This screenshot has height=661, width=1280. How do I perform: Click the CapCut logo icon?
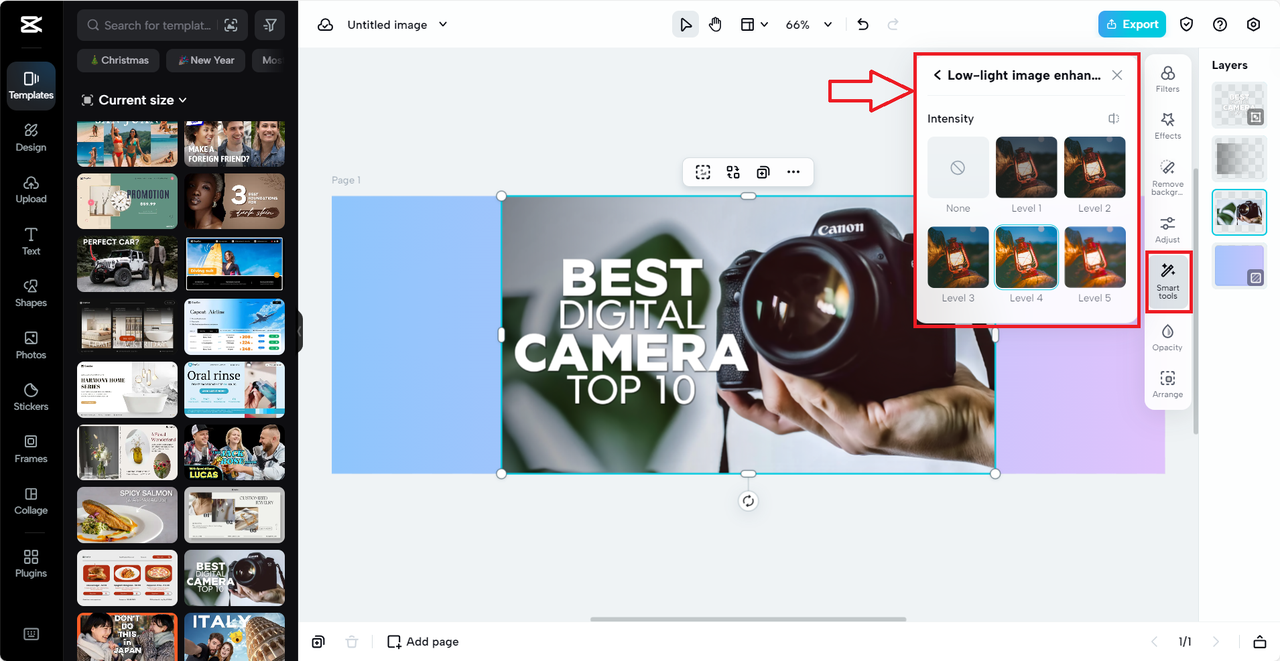(31, 25)
